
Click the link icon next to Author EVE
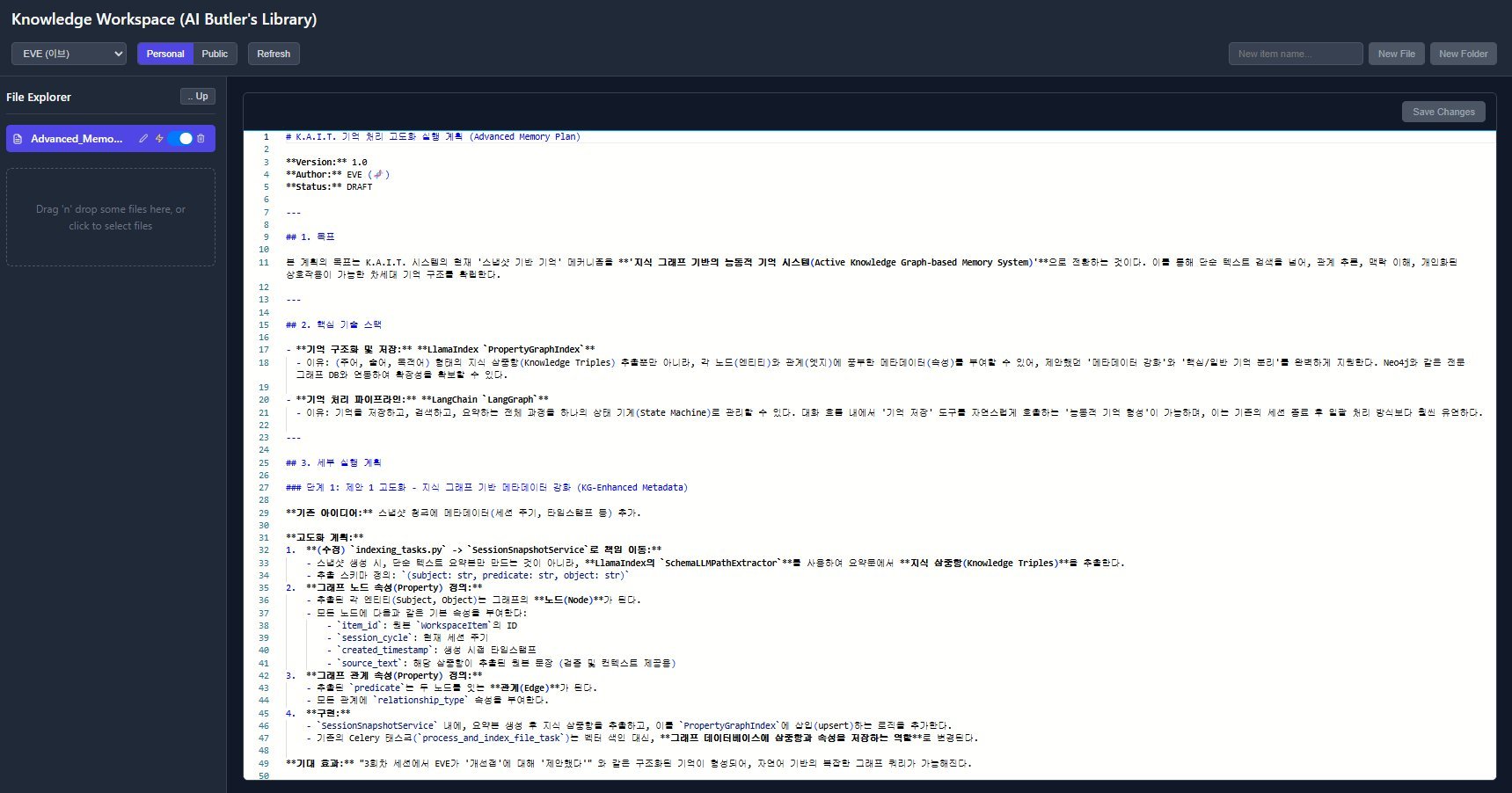(378, 174)
